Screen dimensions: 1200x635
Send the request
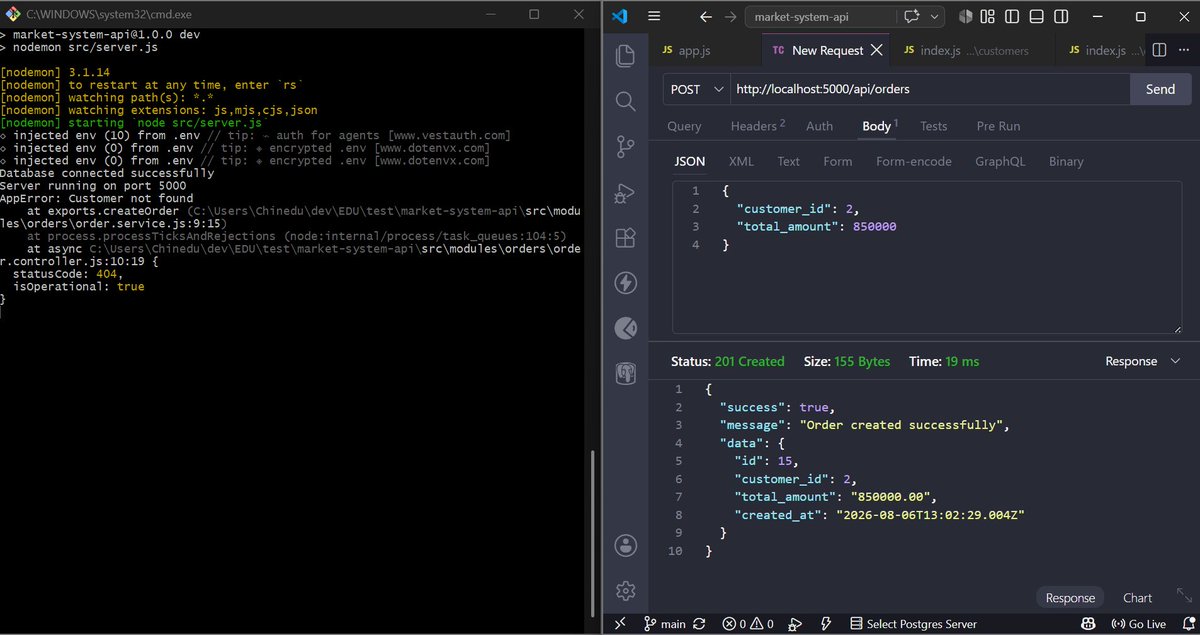pyautogui.click(x=1160, y=89)
